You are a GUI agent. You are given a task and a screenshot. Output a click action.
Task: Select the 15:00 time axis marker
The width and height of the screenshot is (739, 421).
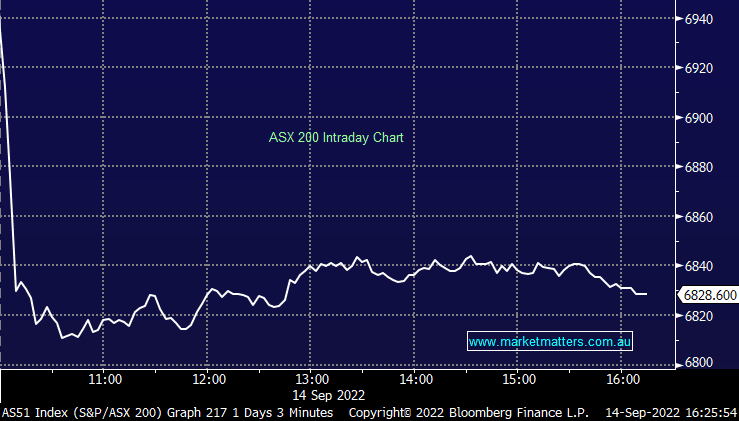point(519,381)
